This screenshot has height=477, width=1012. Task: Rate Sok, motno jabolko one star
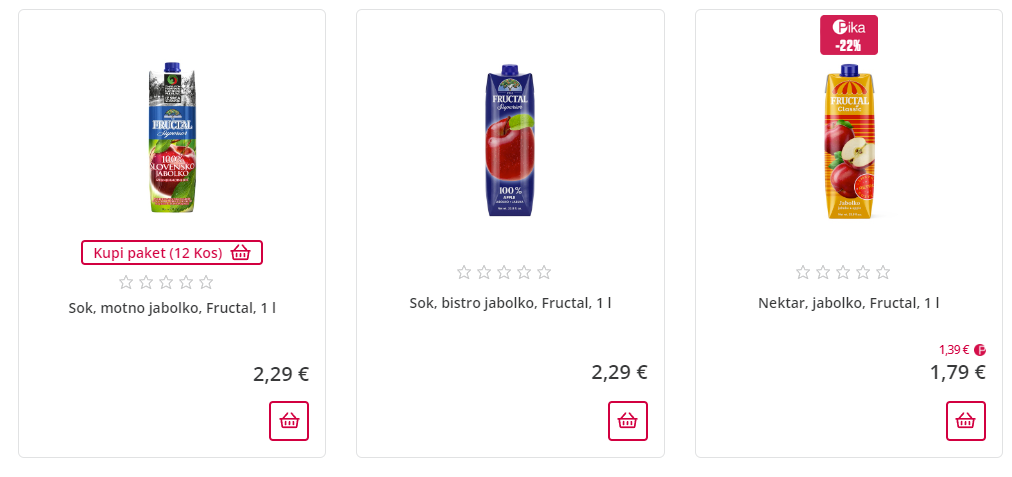[x=126, y=282]
